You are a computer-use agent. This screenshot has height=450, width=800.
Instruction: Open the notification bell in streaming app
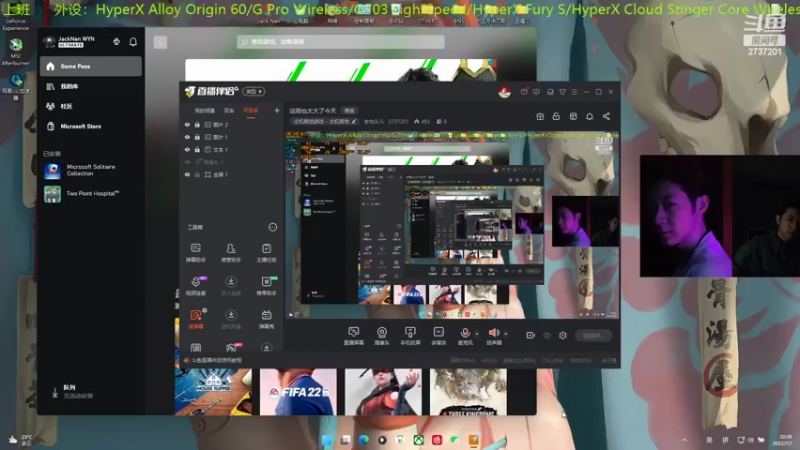(x=589, y=116)
